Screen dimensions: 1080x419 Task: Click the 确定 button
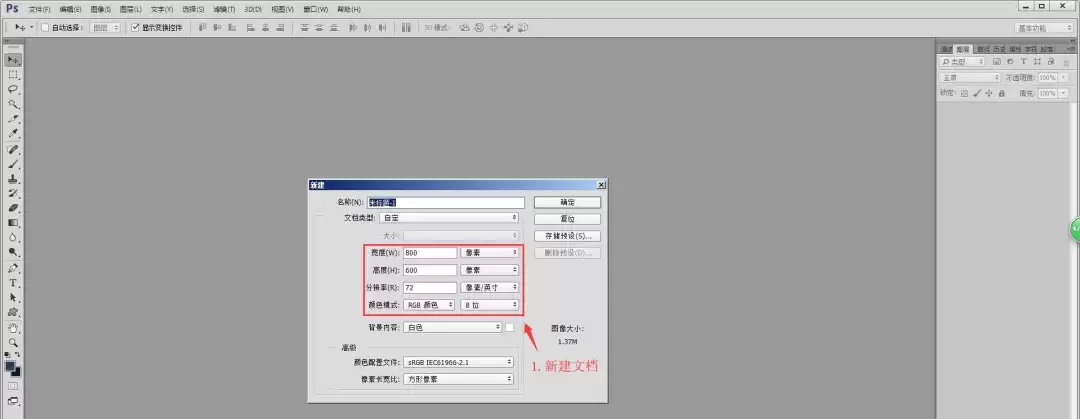coord(568,203)
